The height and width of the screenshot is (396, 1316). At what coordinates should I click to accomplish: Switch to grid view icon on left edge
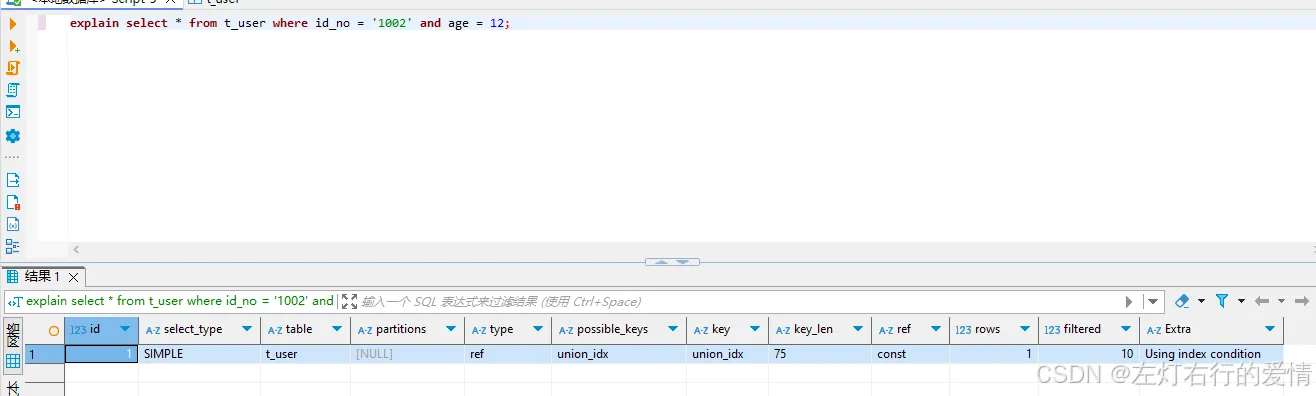pos(13,362)
